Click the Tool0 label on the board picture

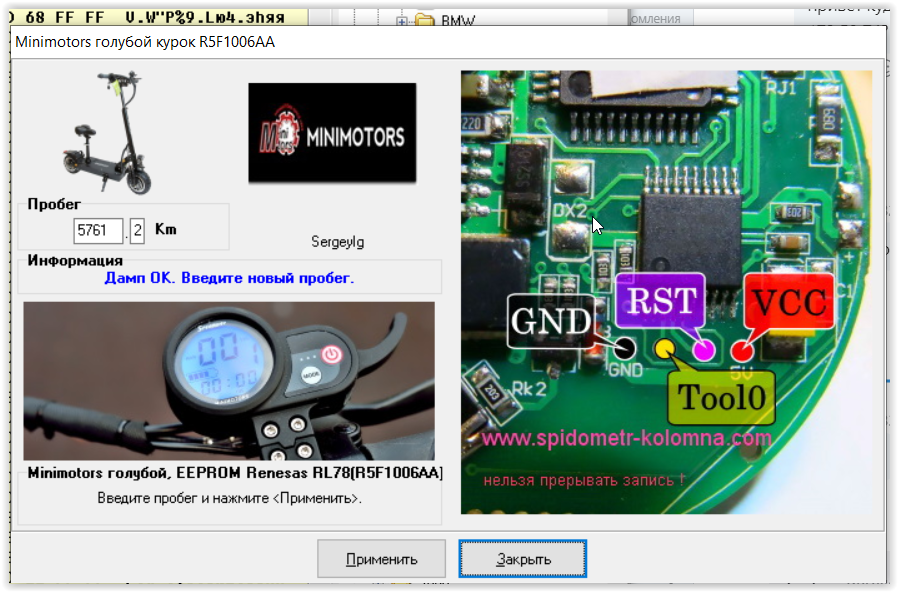[x=722, y=397]
